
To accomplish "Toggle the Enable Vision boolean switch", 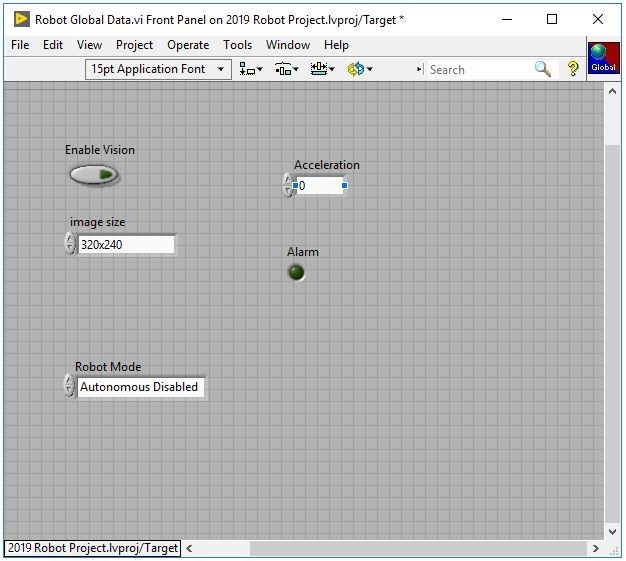I will (x=94, y=175).
